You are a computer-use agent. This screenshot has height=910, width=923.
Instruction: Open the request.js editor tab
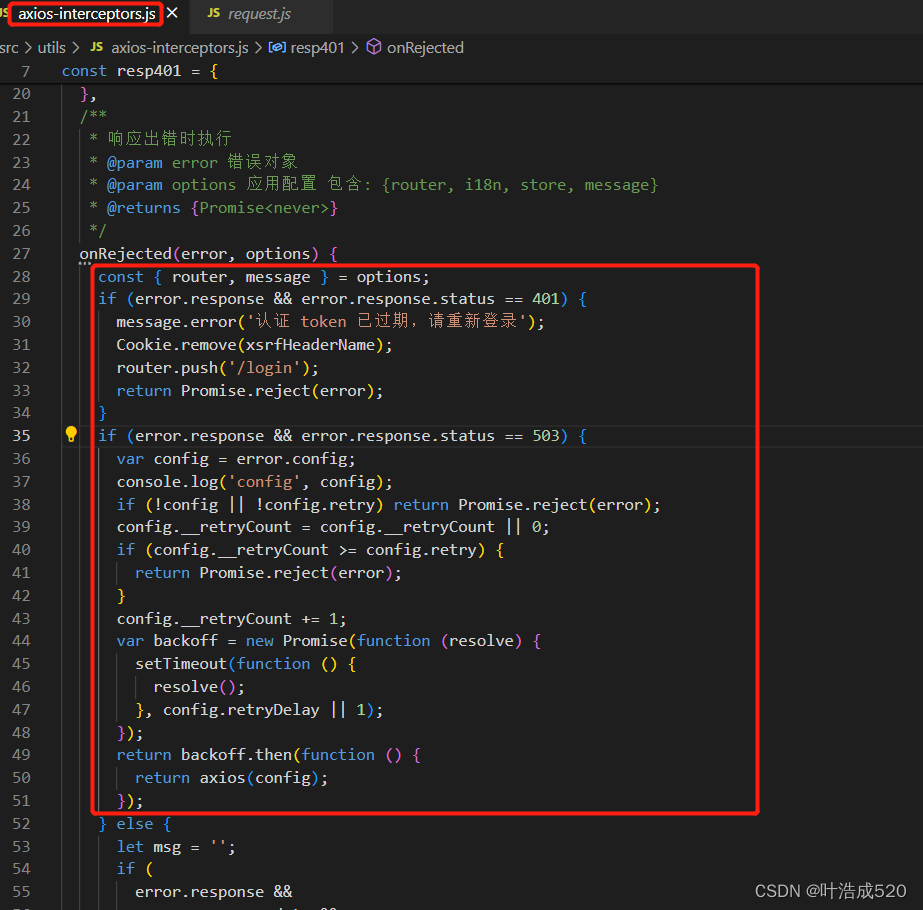(259, 14)
